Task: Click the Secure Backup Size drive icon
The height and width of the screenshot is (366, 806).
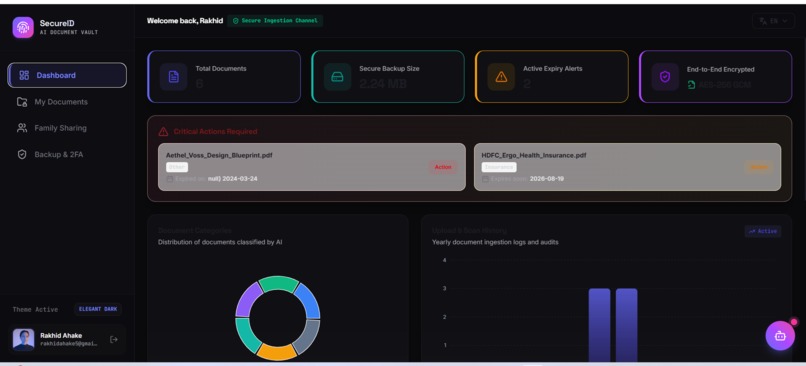Action: (337, 77)
